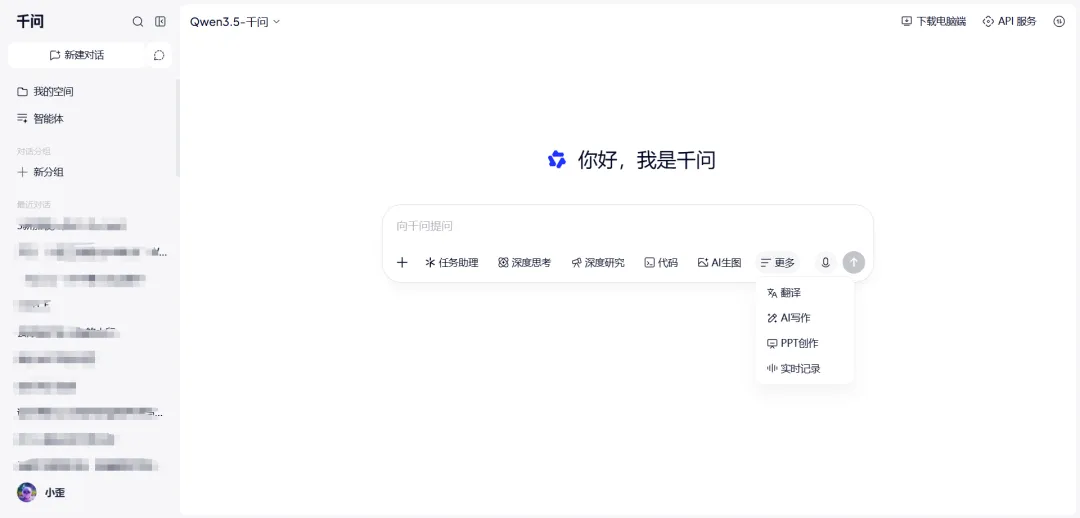Screen dimensions: 1080x518
Task: Click the search icon in sidebar header
Action: point(138,21)
